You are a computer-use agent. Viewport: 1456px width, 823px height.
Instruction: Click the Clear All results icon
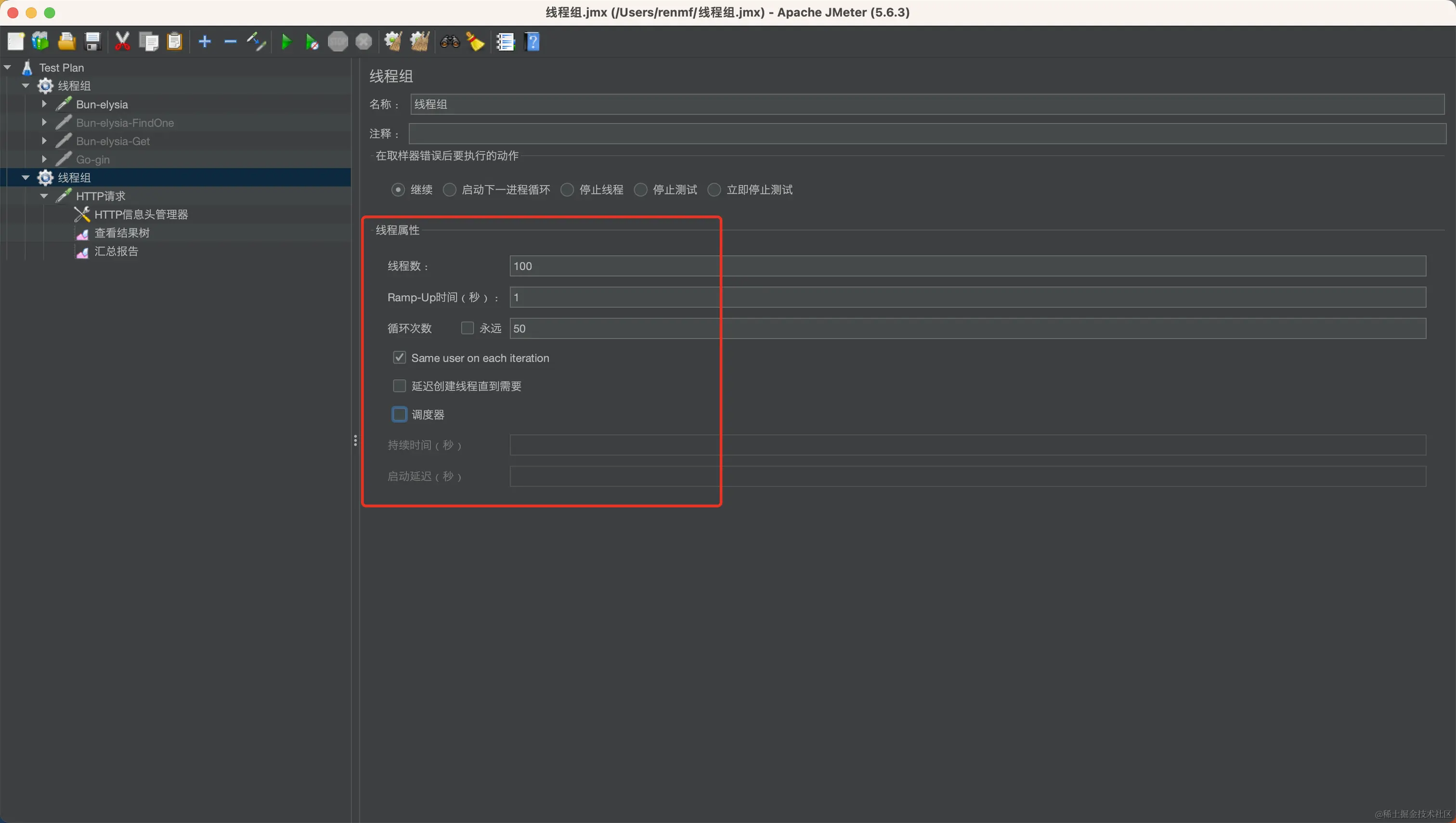(x=419, y=41)
